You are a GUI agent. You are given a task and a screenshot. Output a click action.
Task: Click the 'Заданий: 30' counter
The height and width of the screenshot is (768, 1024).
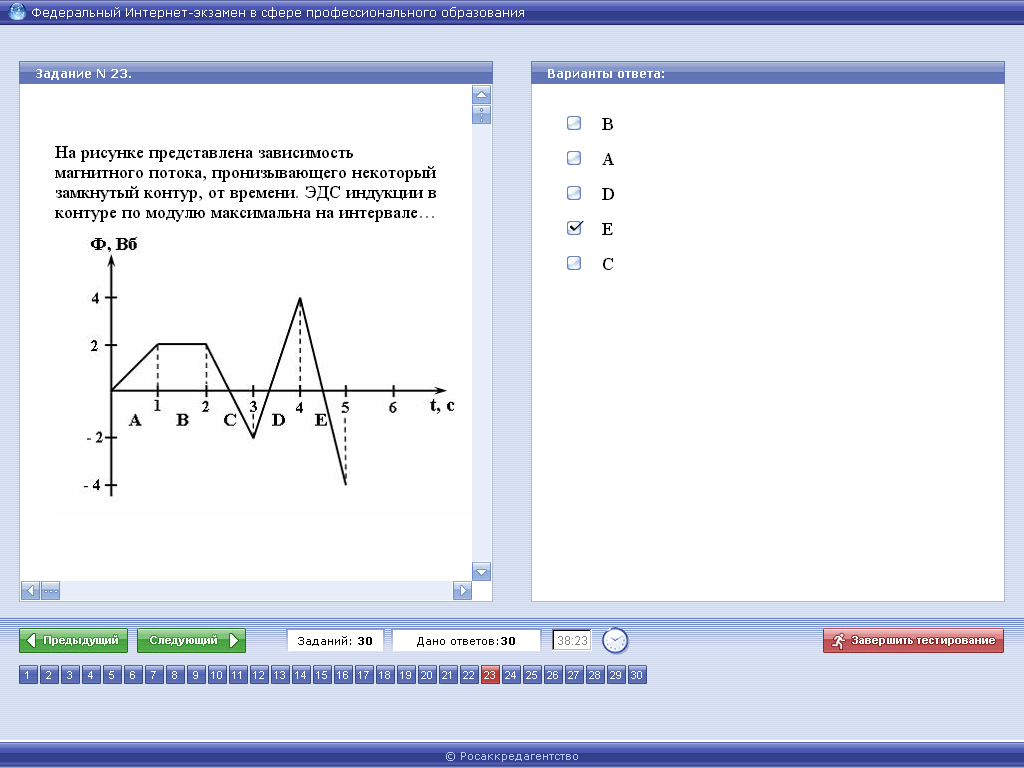point(335,641)
